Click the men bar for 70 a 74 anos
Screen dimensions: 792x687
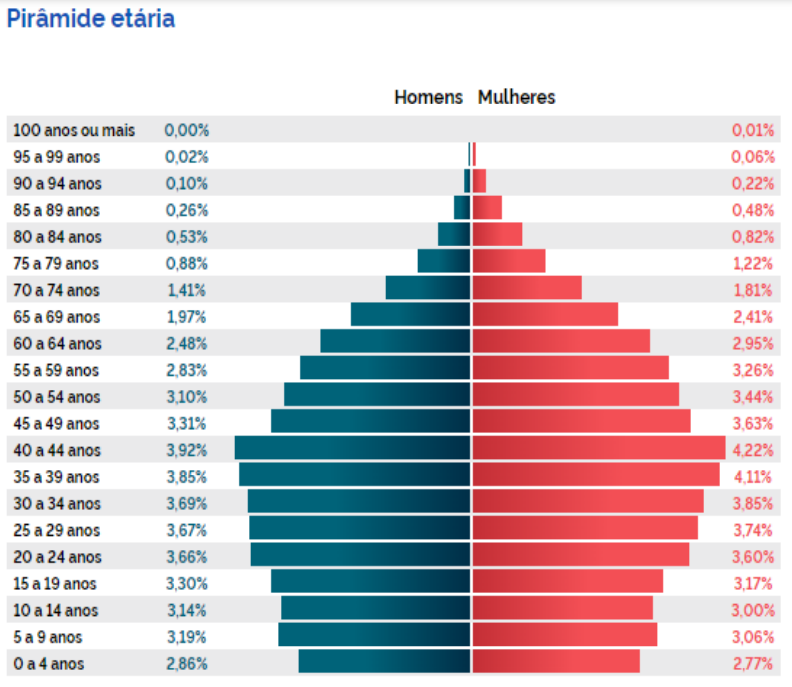(428, 287)
